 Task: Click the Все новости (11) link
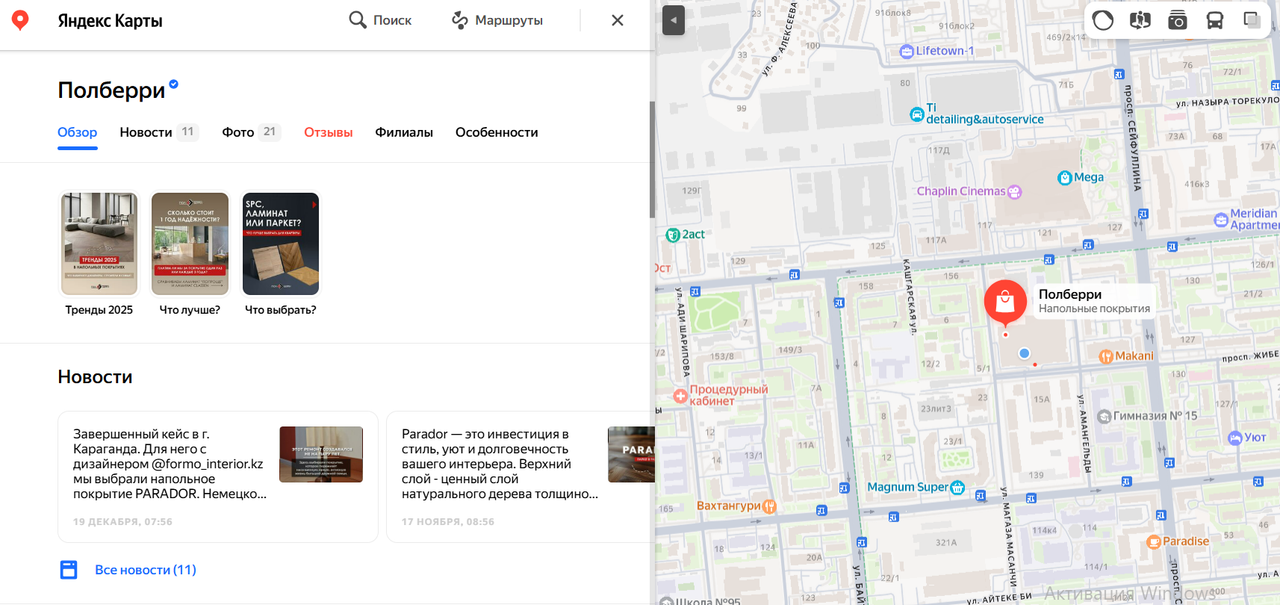tap(145, 570)
